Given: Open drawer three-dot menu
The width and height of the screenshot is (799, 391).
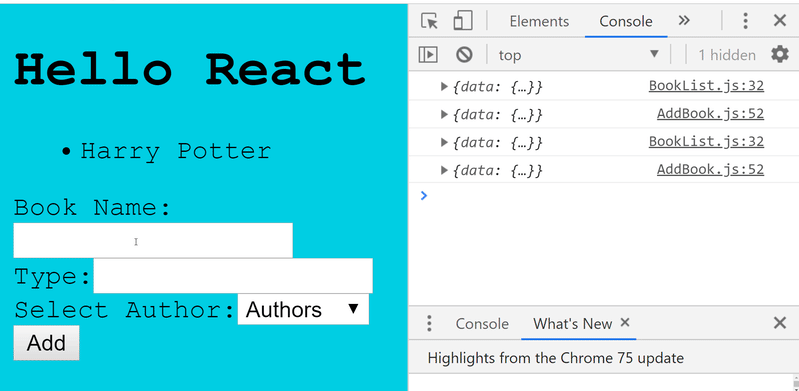Looking at the screenshot, I should [x=430, y=323].
